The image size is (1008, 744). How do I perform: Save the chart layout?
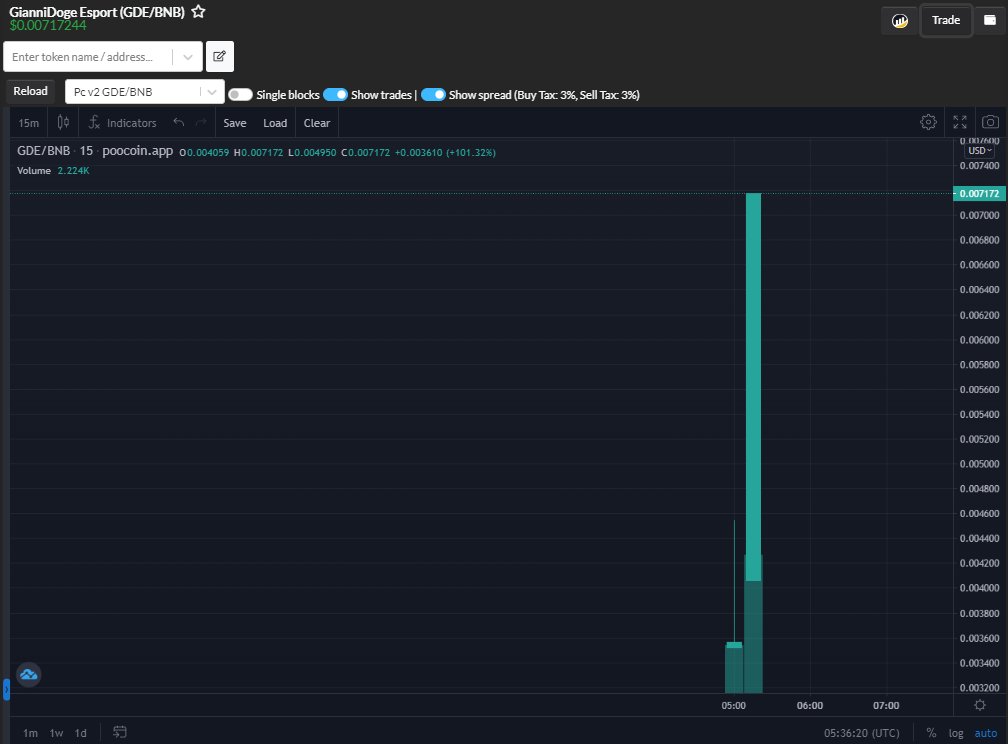tap(235, 123)
